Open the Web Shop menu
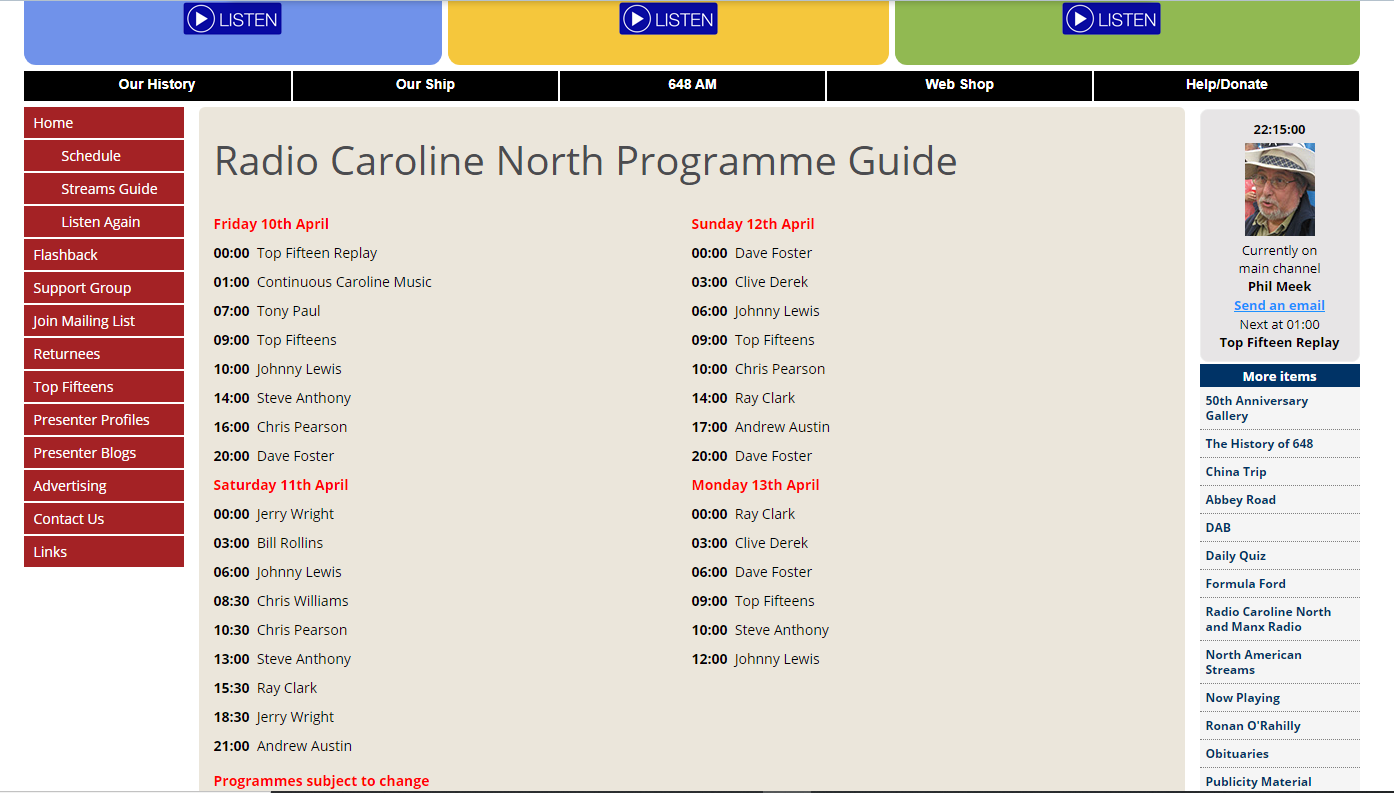 tap(959, 85)
